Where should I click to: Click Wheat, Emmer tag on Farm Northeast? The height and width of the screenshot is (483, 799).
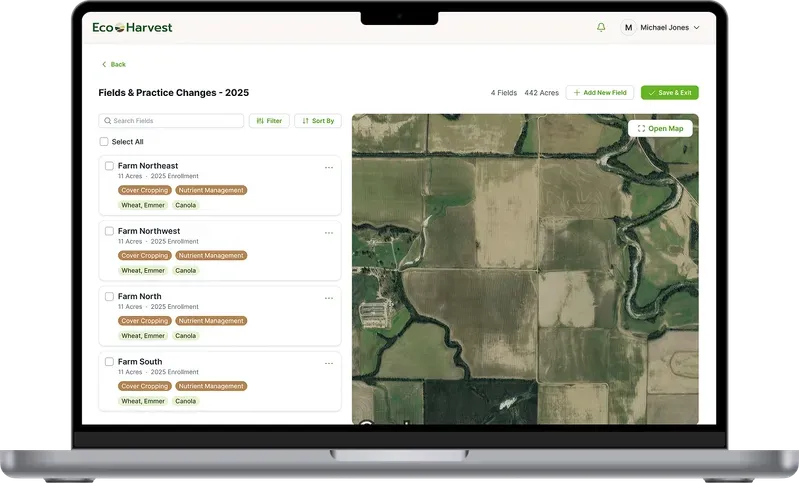[x=143, y=205]
